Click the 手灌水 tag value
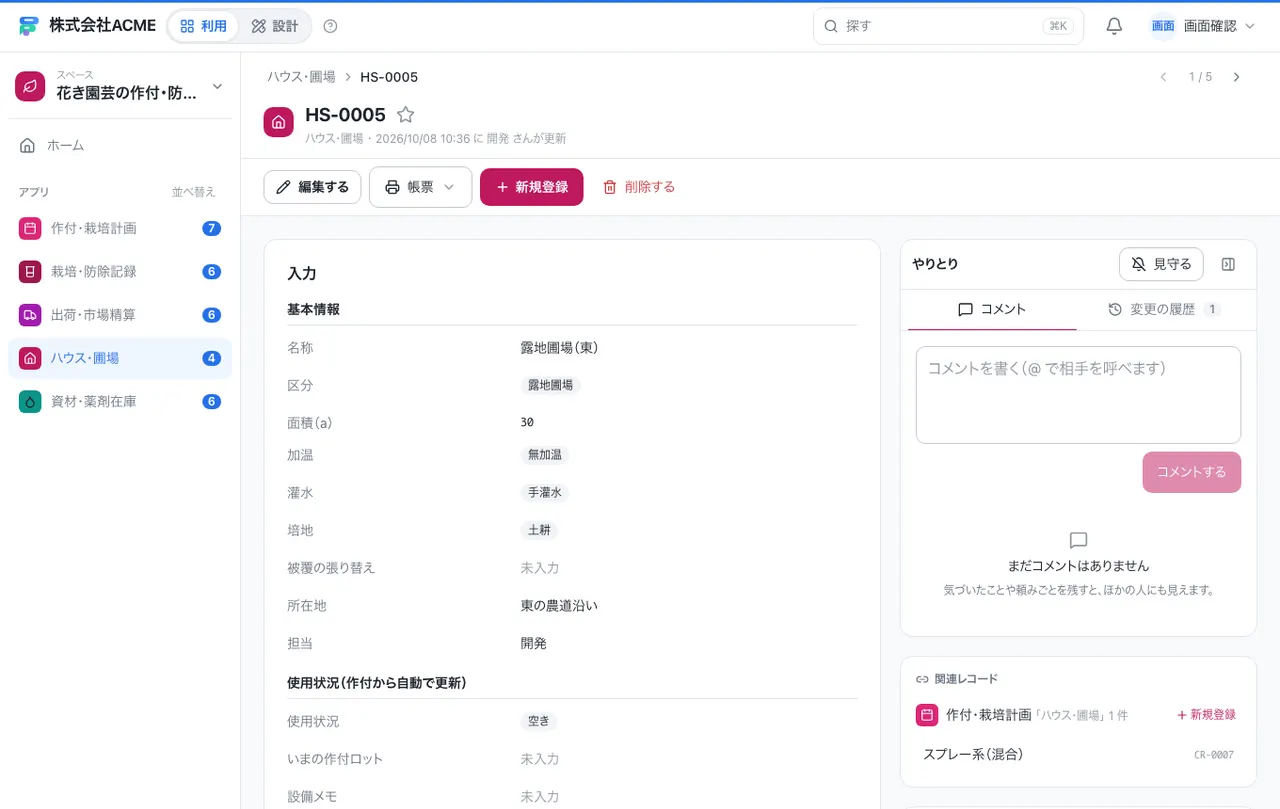 [x=545, y=493]
